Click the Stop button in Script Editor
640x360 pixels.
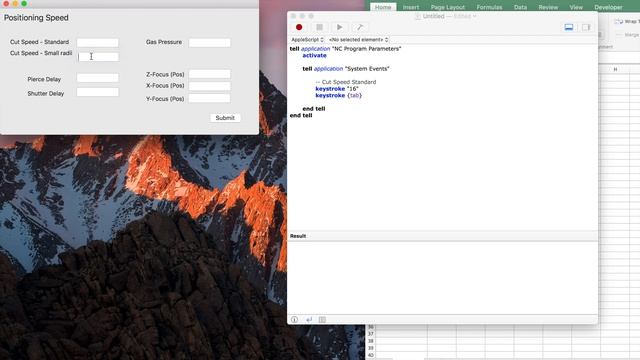point(320,27)
